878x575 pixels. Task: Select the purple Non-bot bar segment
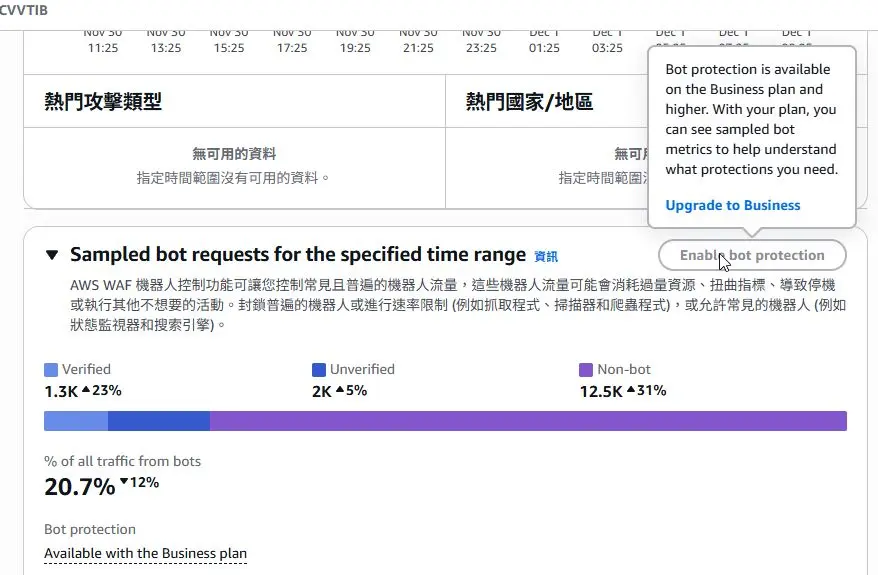528,420
